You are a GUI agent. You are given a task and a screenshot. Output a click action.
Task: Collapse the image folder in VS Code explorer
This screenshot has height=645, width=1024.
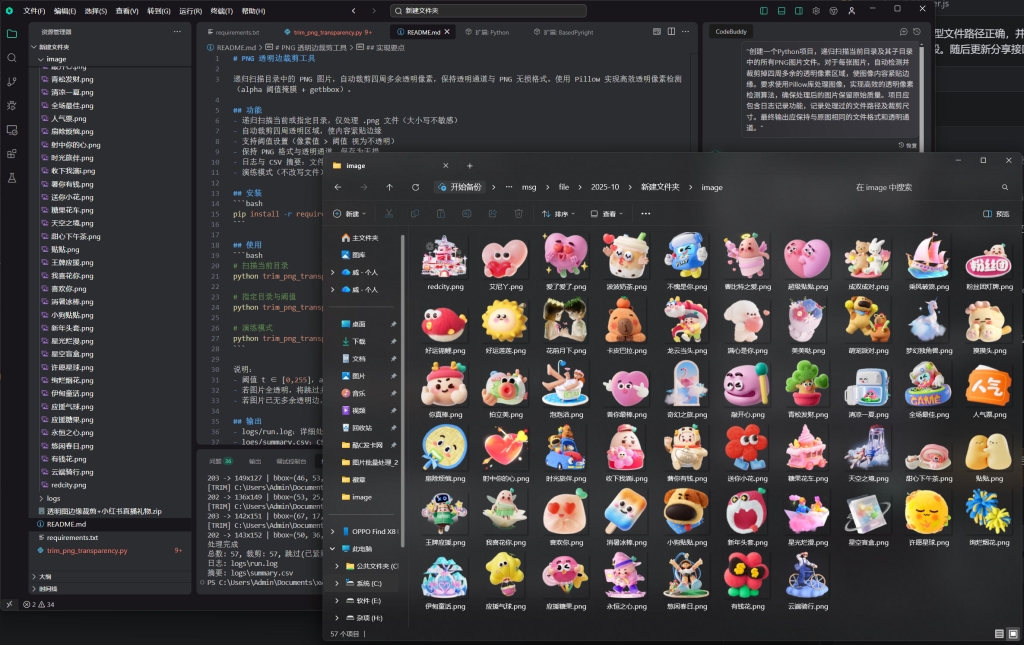pyautogui.click(x=56, y=59)
